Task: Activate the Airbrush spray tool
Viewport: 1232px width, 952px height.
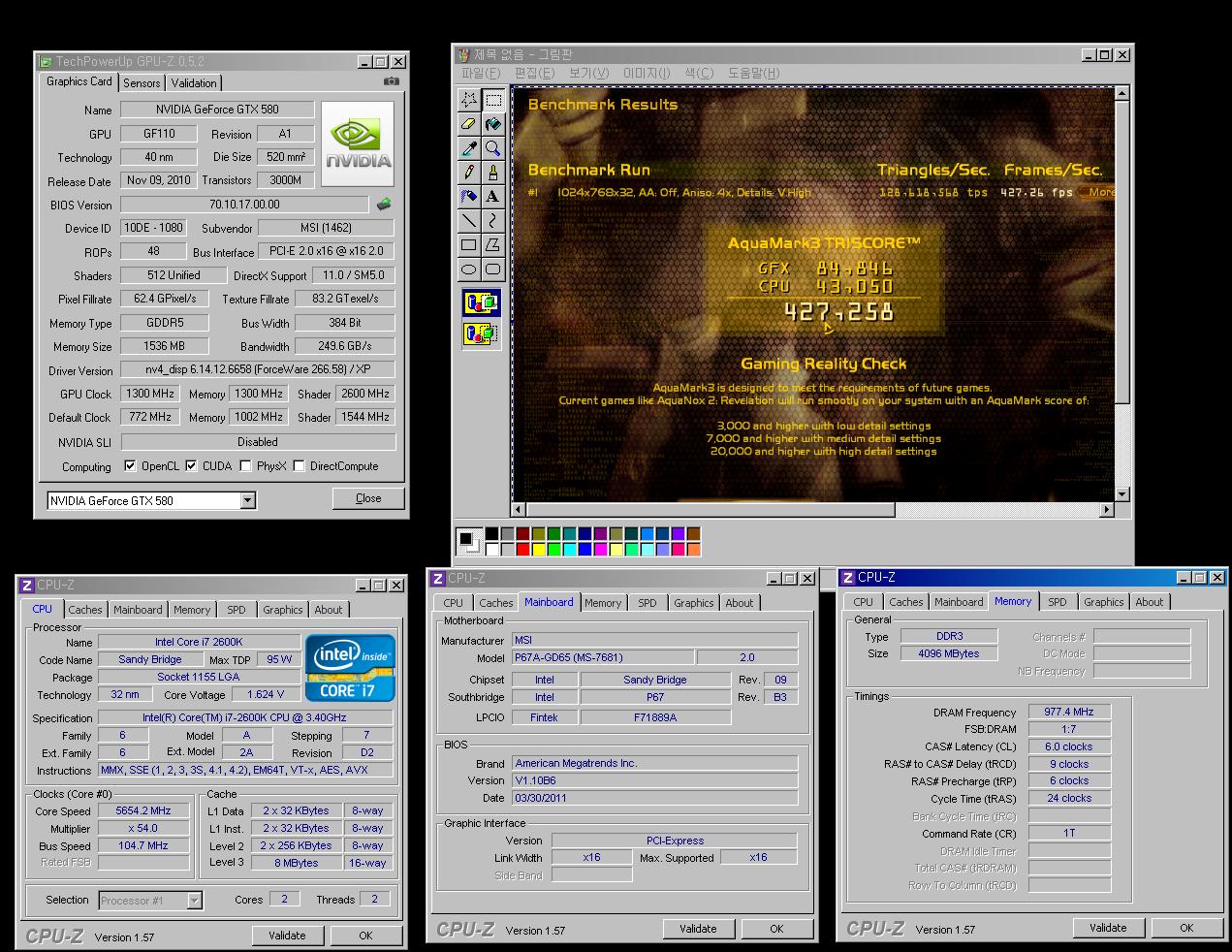Action: tap(469, 197)
